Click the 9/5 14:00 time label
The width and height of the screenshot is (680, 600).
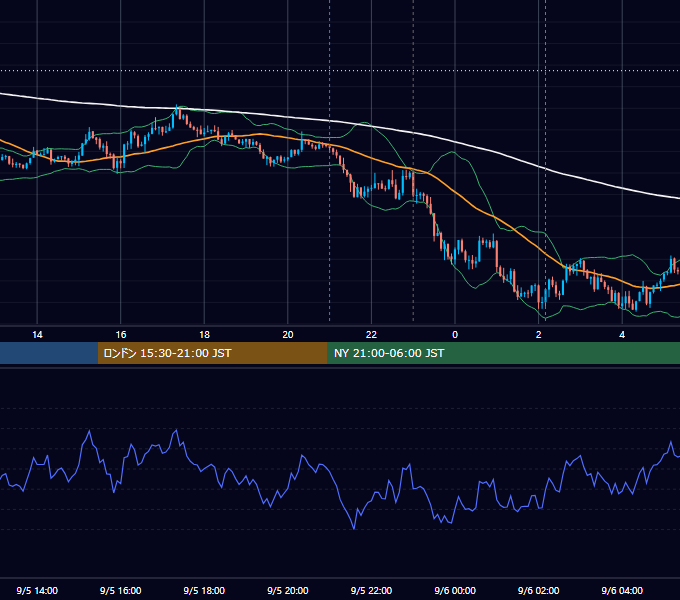(37, 590)
